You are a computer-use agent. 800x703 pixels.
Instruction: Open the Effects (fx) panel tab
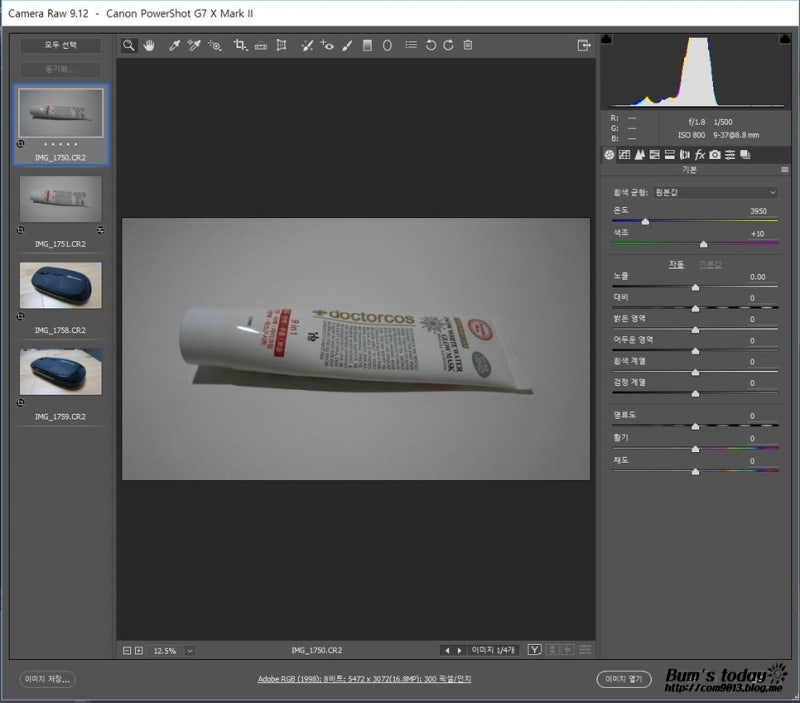[x=699, y=155]
